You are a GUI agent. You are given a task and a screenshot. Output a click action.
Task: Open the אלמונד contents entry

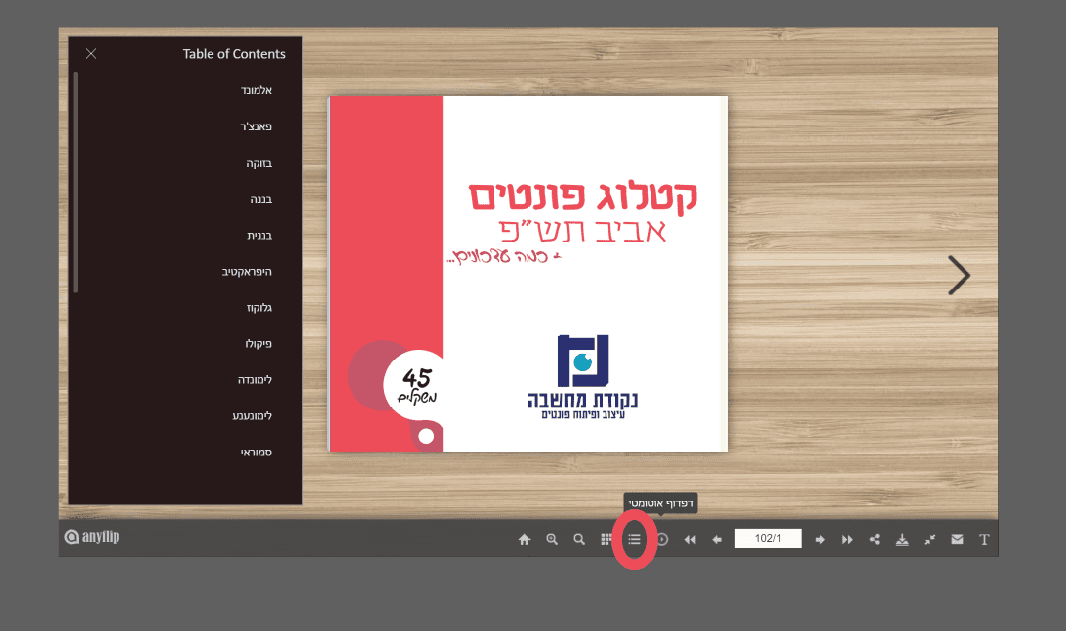coord(256,90)
